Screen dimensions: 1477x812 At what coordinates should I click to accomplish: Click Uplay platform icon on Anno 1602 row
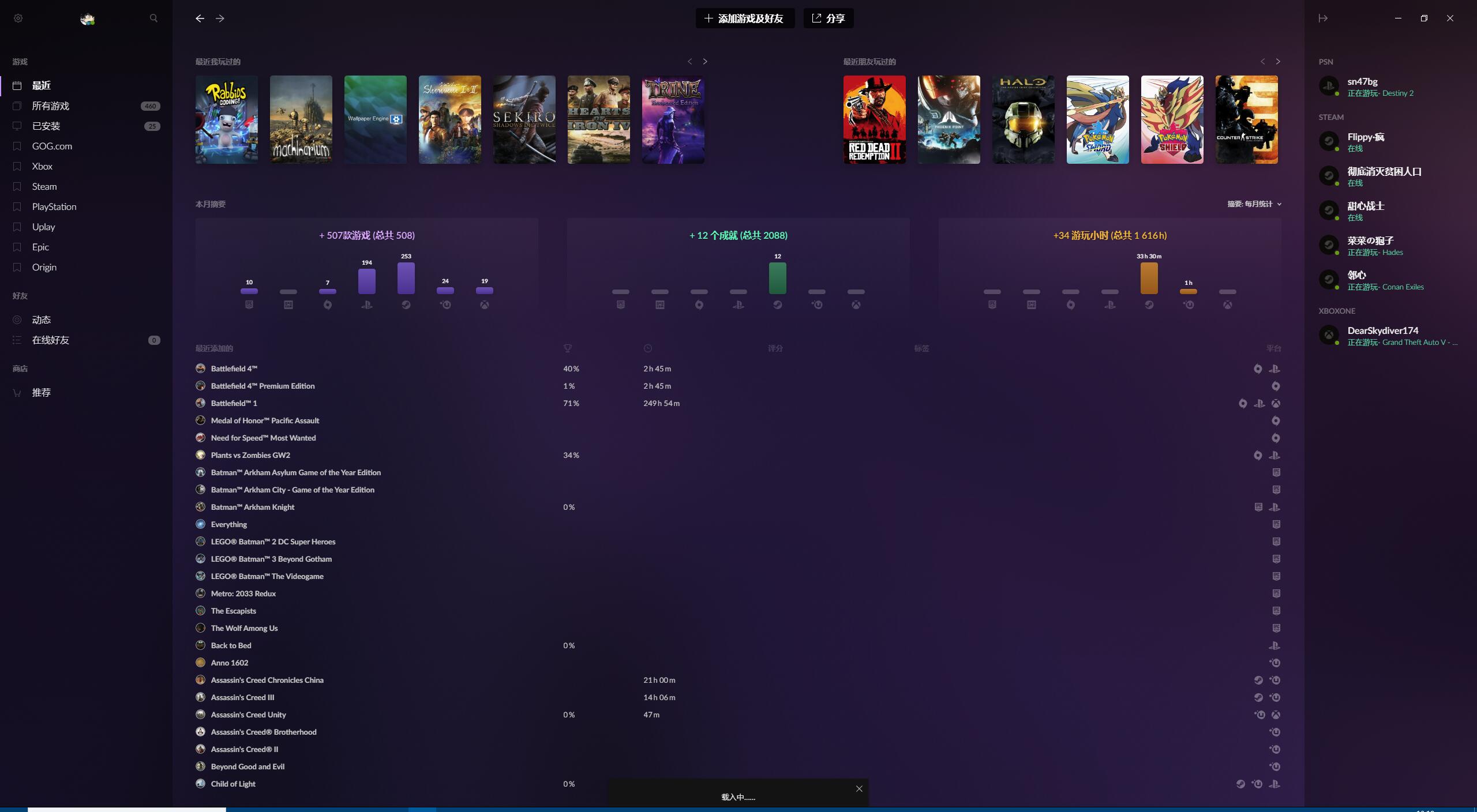pyautogui.click(x=1275, y=663)
